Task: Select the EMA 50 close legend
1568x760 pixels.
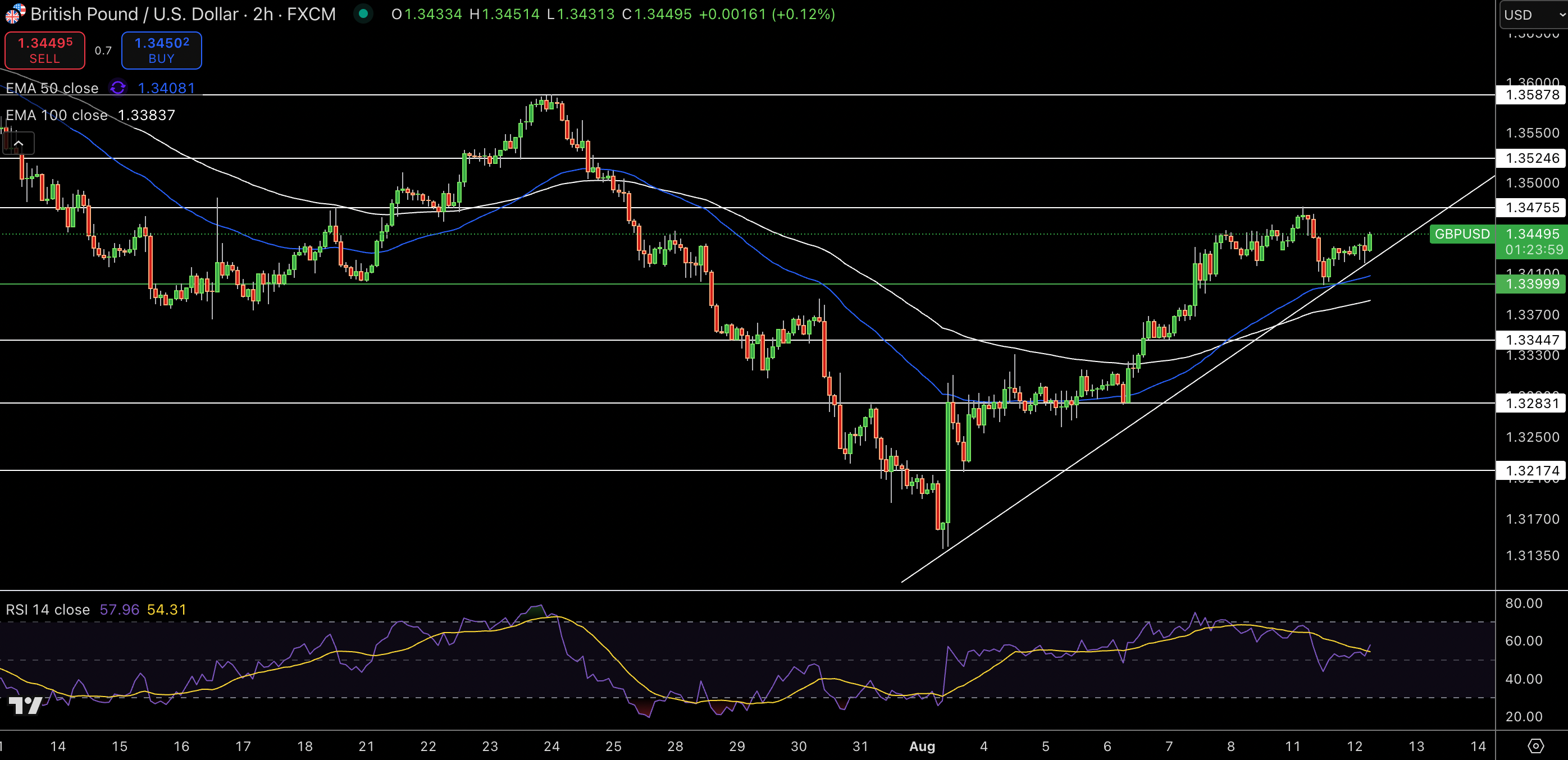Action: (52, 88)
